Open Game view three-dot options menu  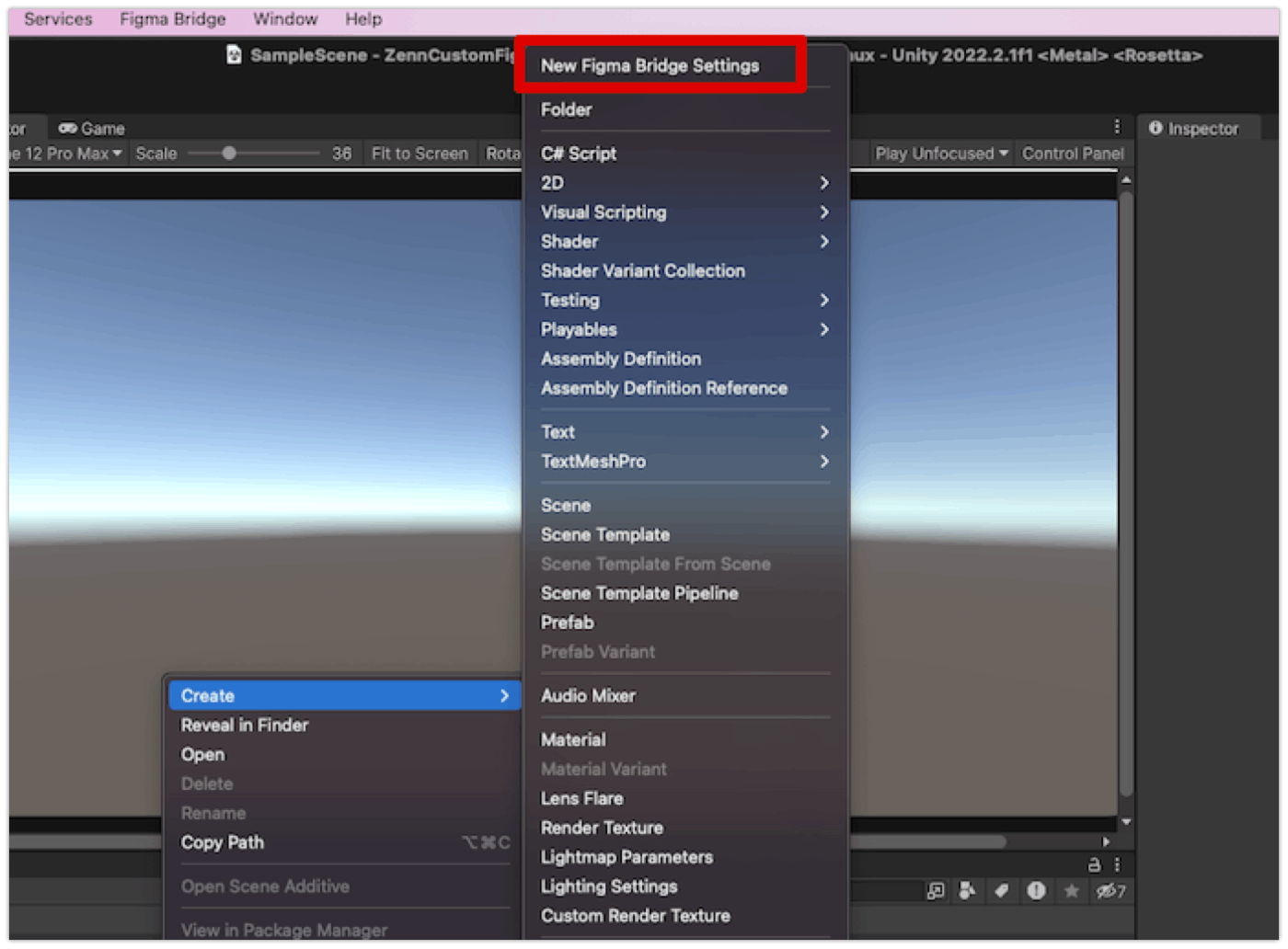[1117, 126]
